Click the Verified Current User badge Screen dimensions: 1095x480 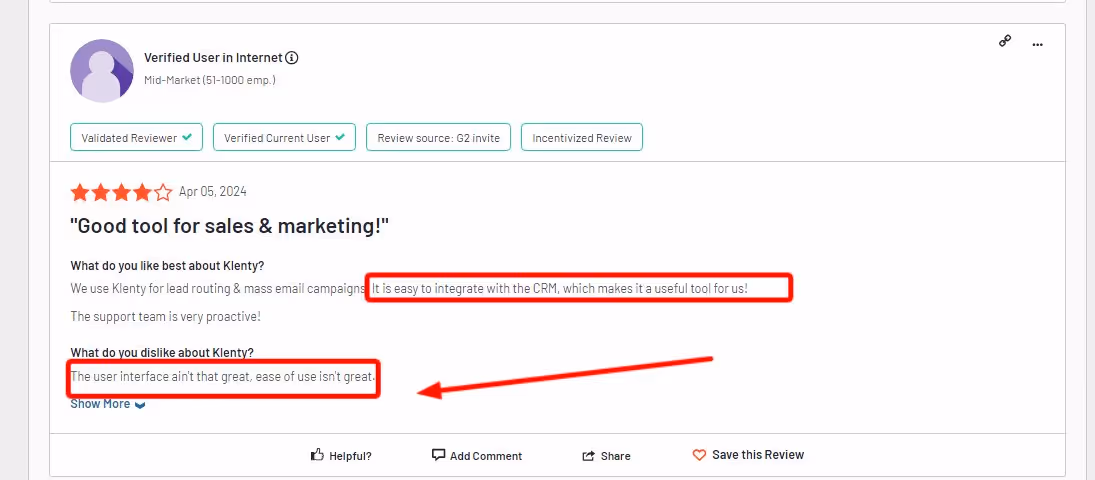coord(284,138)
